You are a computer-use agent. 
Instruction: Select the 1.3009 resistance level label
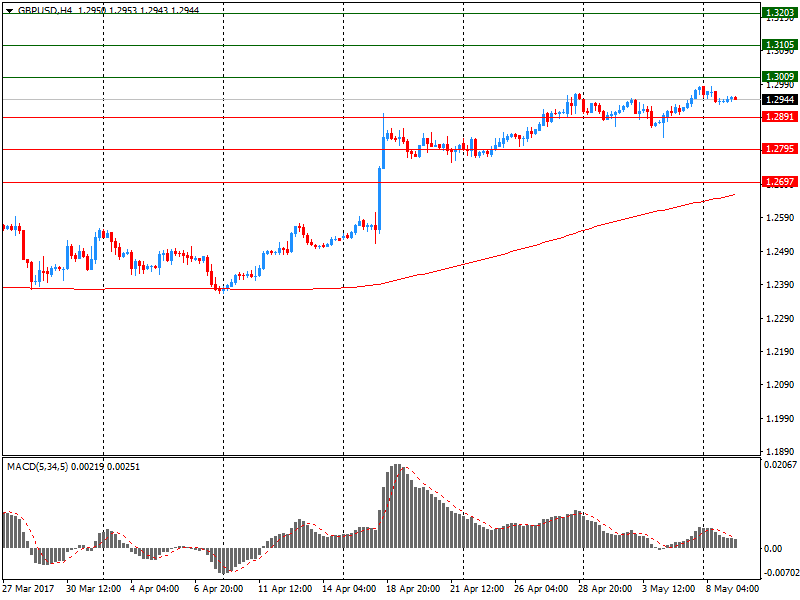(x=780, y=77)
